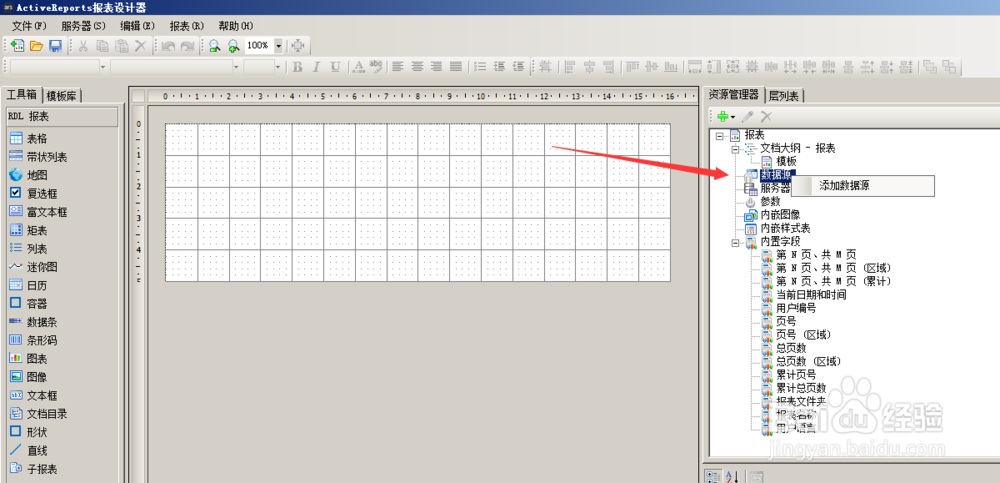
Task: Click the paste clipboard icon
Action: pyautogui.click(x=122, y=46)
